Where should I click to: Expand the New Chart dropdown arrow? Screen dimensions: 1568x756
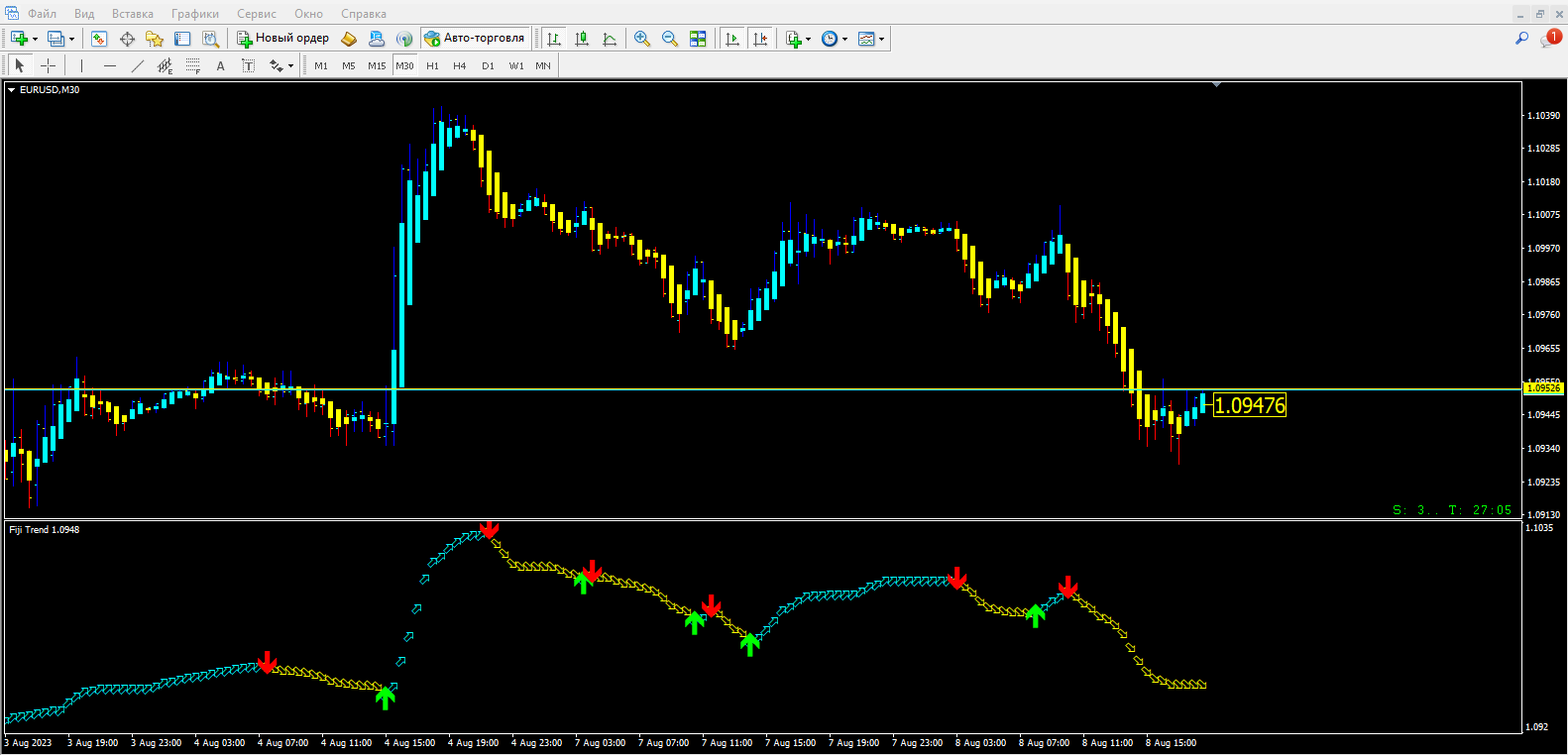click(35, 40)
